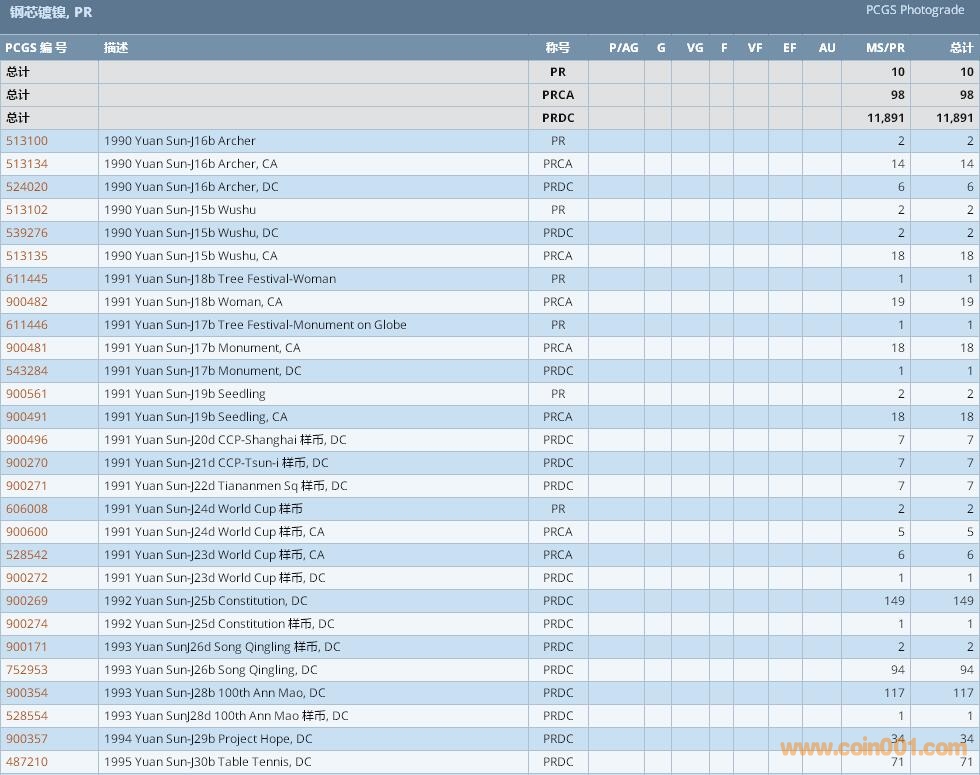Click the 称号 column header
Image resolution: width=980 pixels, height=775 pixels.
point(557,48)
